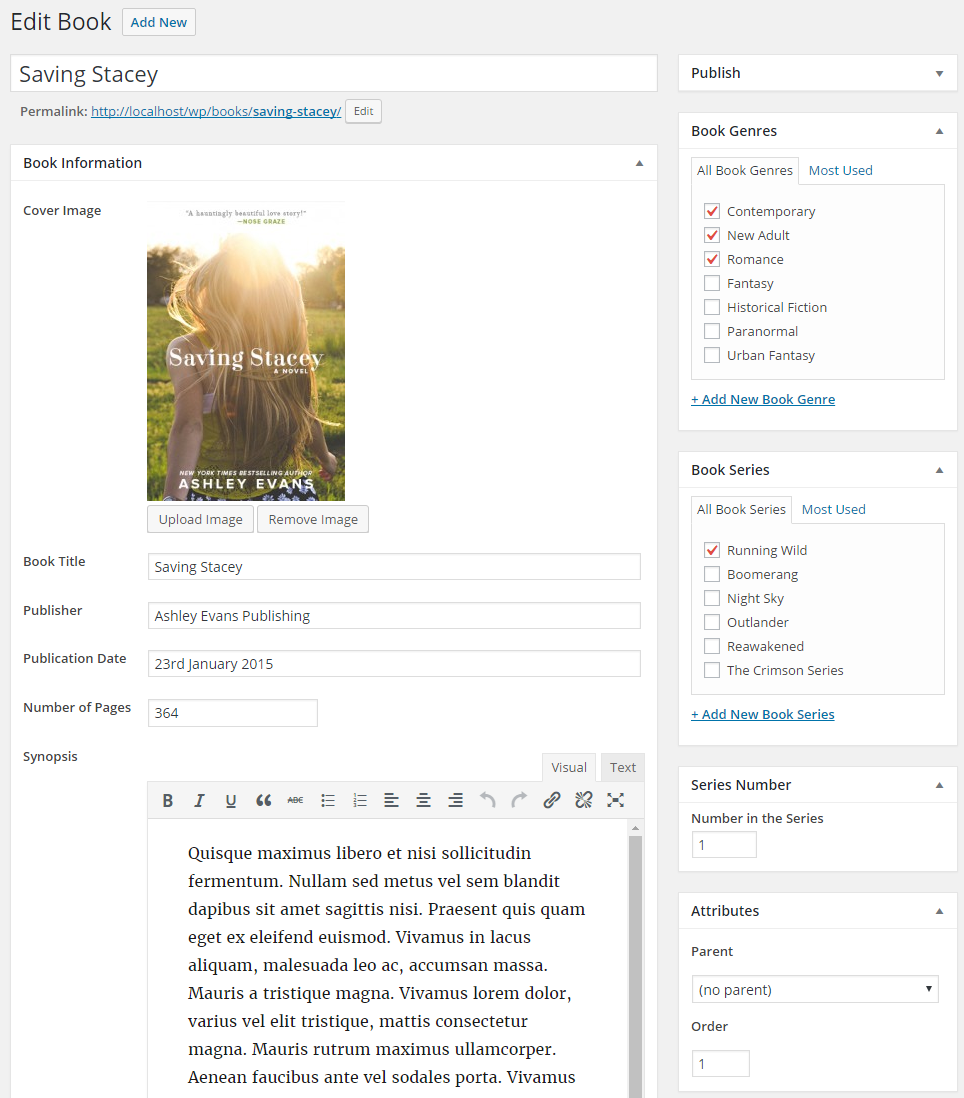Collapse the Book Series panel

(x=939, y=470)
